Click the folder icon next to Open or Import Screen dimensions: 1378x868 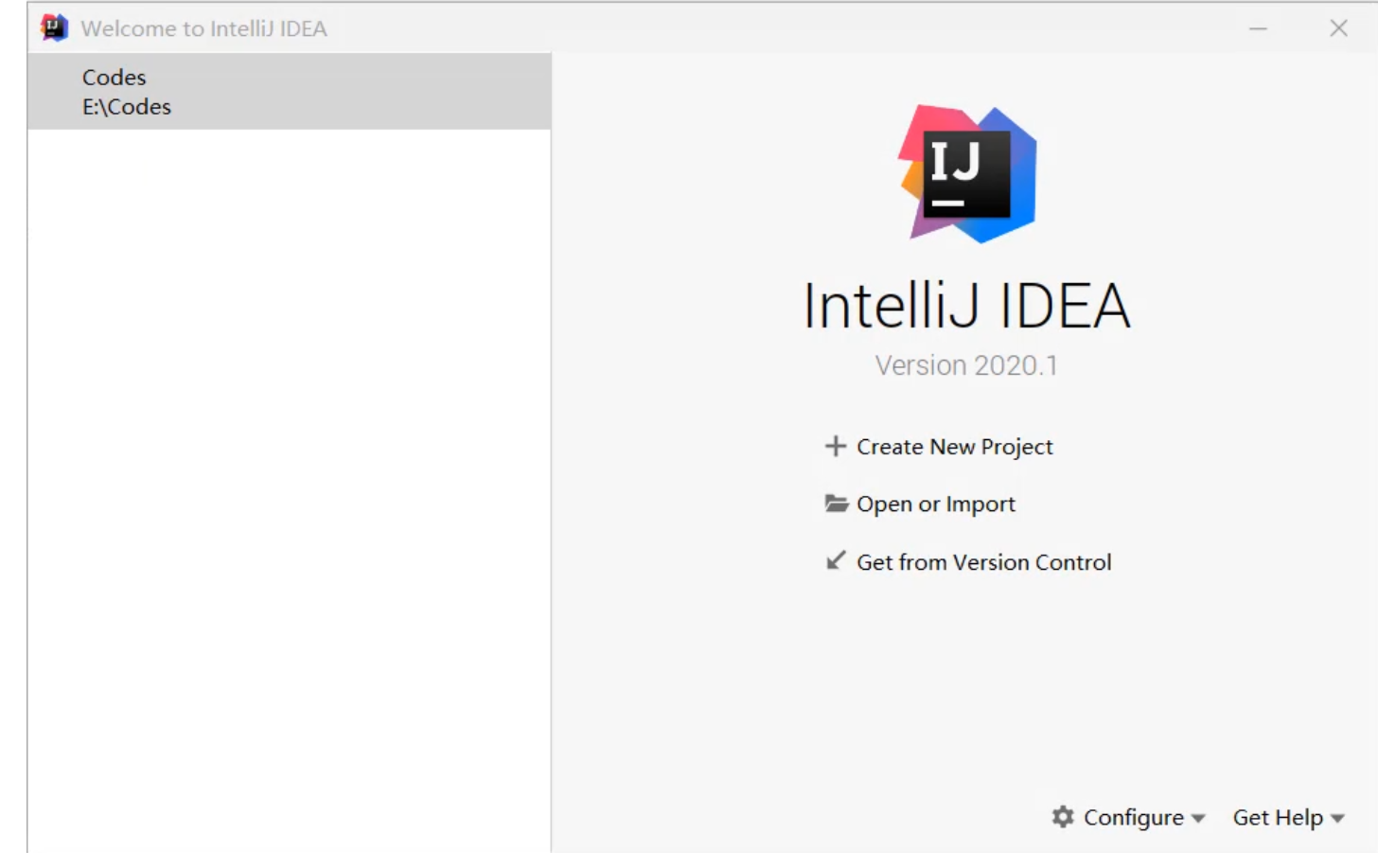836,504
